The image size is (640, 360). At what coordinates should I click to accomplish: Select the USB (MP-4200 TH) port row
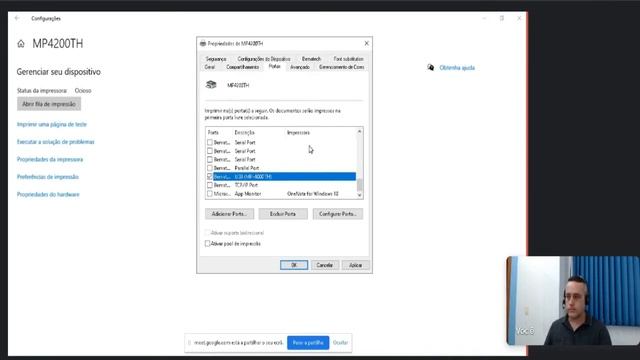pos(284,176)
